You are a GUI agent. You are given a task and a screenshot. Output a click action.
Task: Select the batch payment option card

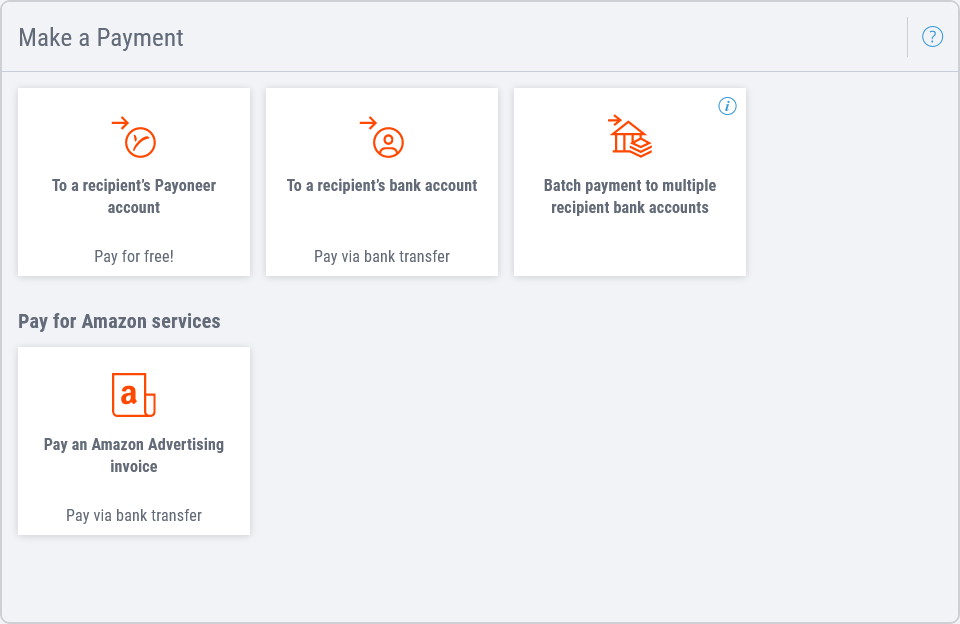pos(630,240)
